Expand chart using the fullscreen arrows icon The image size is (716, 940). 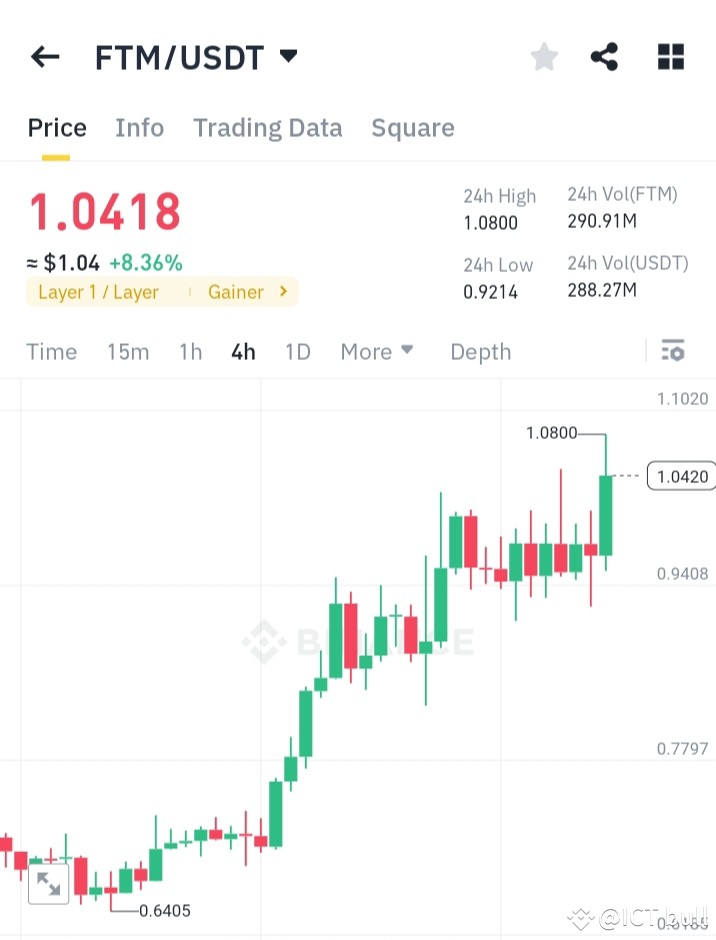[x=47, y=884]
